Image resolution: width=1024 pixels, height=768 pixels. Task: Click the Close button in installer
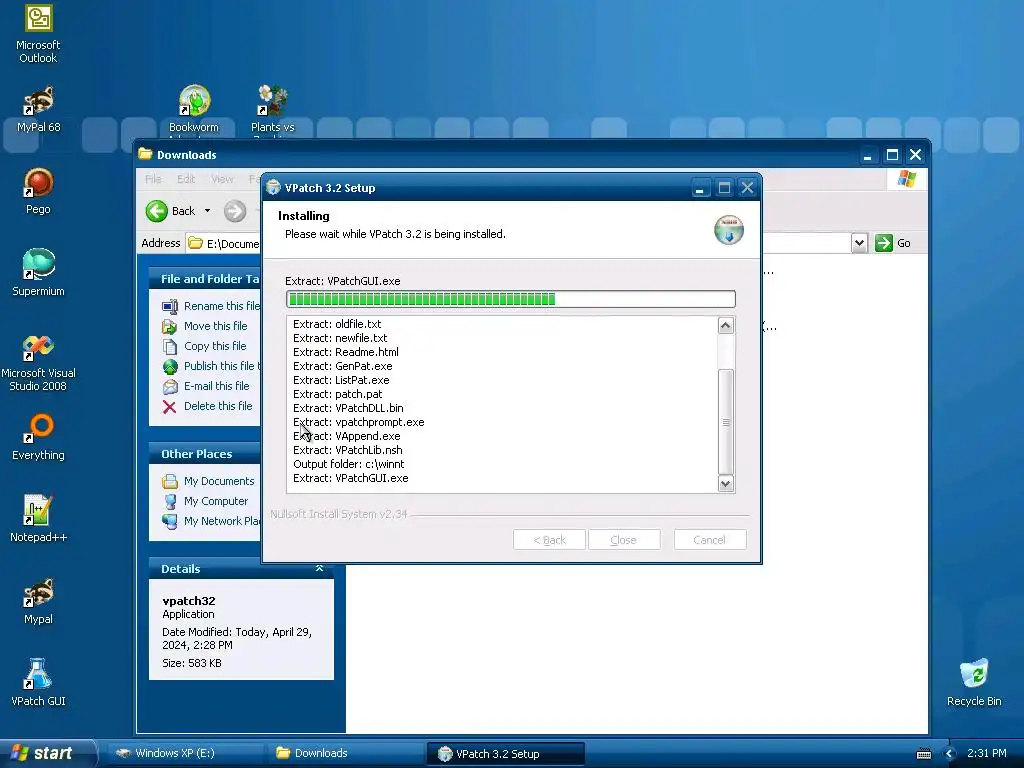click(624, 540)
